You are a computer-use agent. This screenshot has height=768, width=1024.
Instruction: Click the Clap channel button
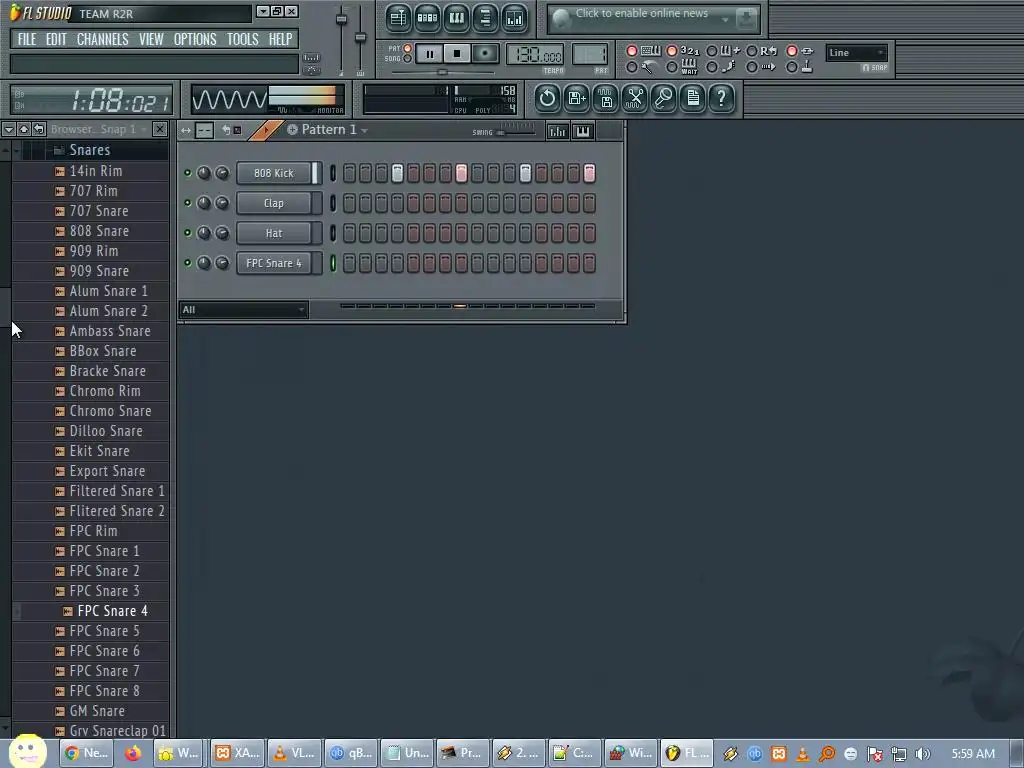pos(274,203)
